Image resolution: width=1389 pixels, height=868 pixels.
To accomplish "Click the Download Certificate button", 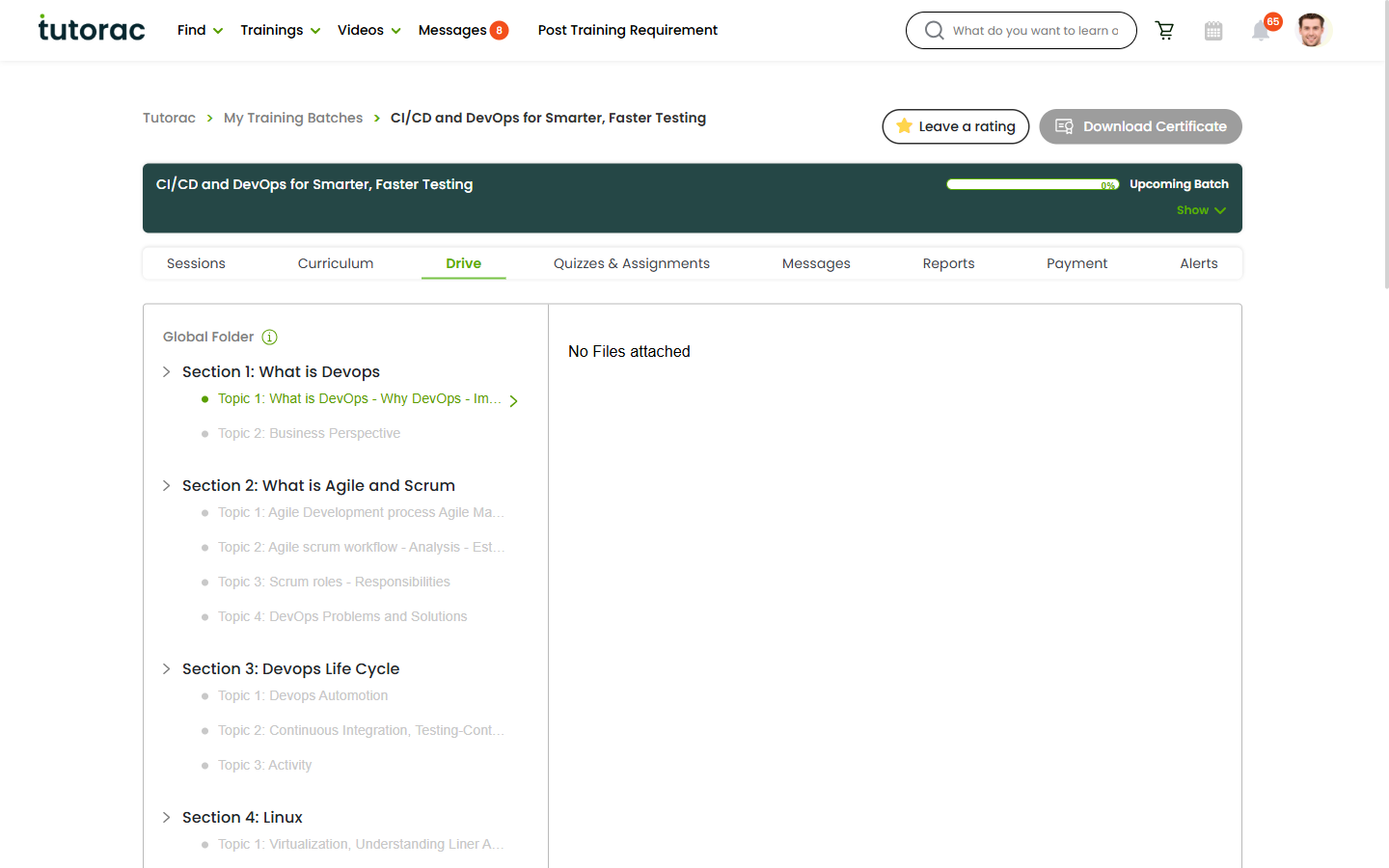I will [1140, 126].
